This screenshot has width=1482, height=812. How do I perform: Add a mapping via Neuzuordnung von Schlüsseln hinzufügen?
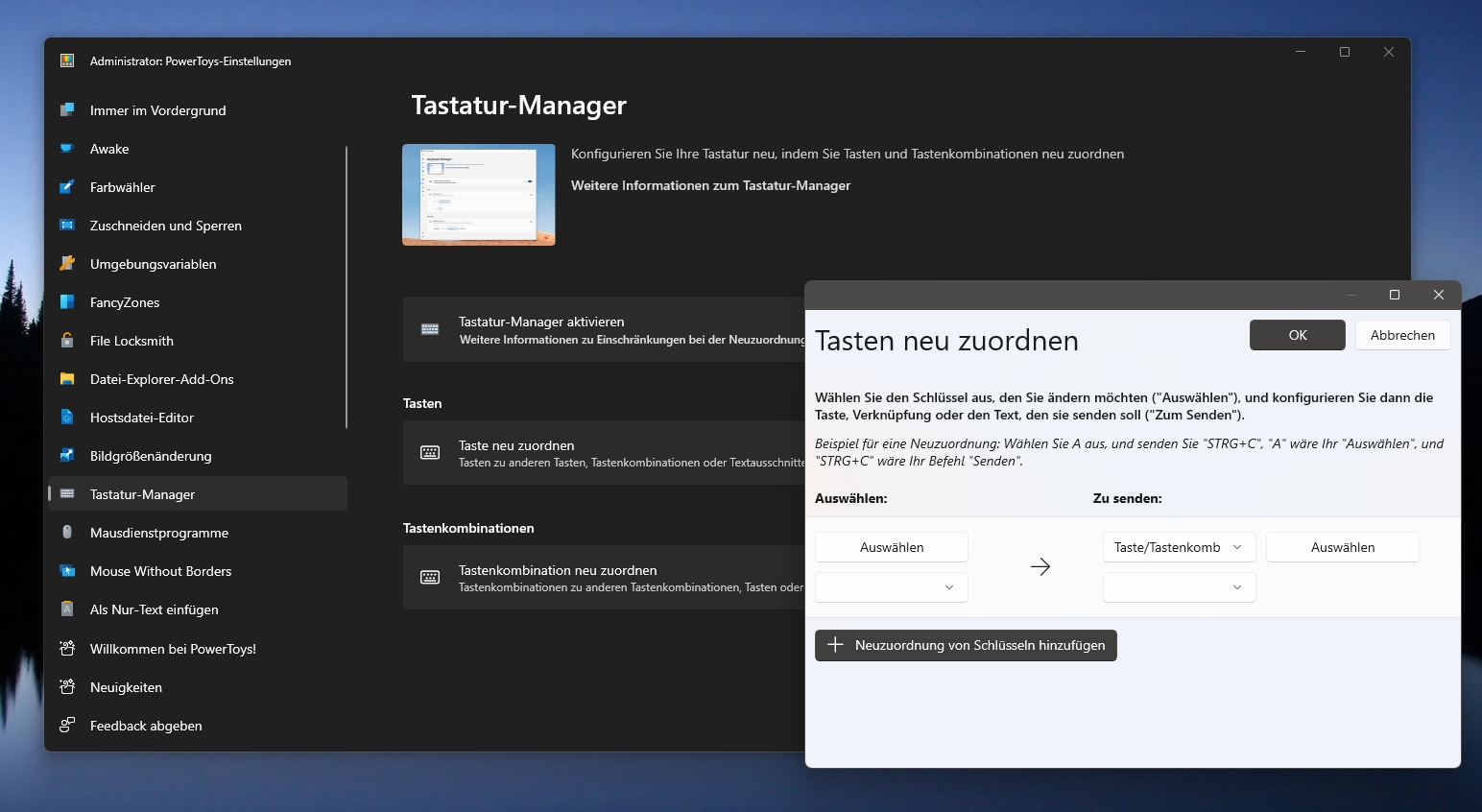pos(966,645)
